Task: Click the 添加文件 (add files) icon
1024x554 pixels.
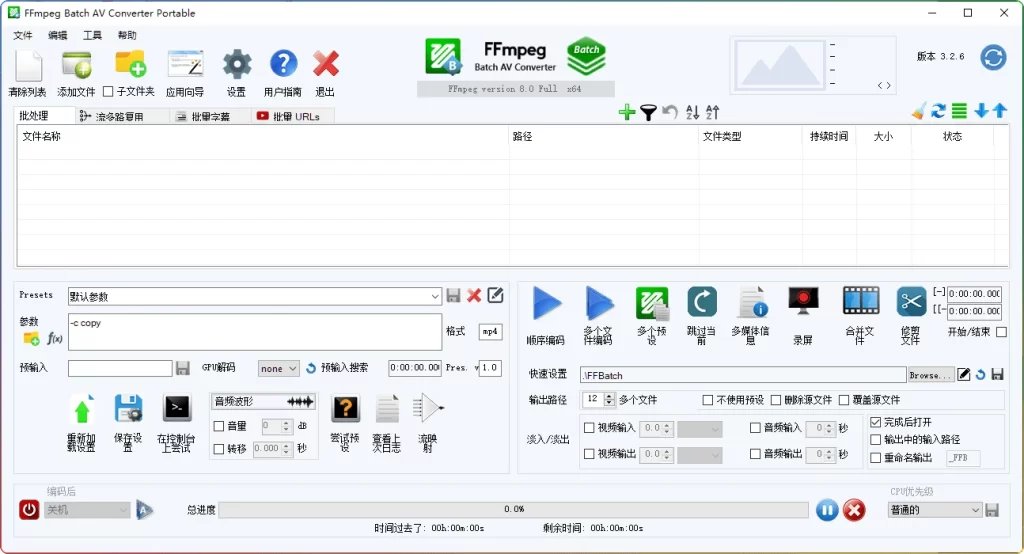Action: pyautogui.click(x=76, y=65)
